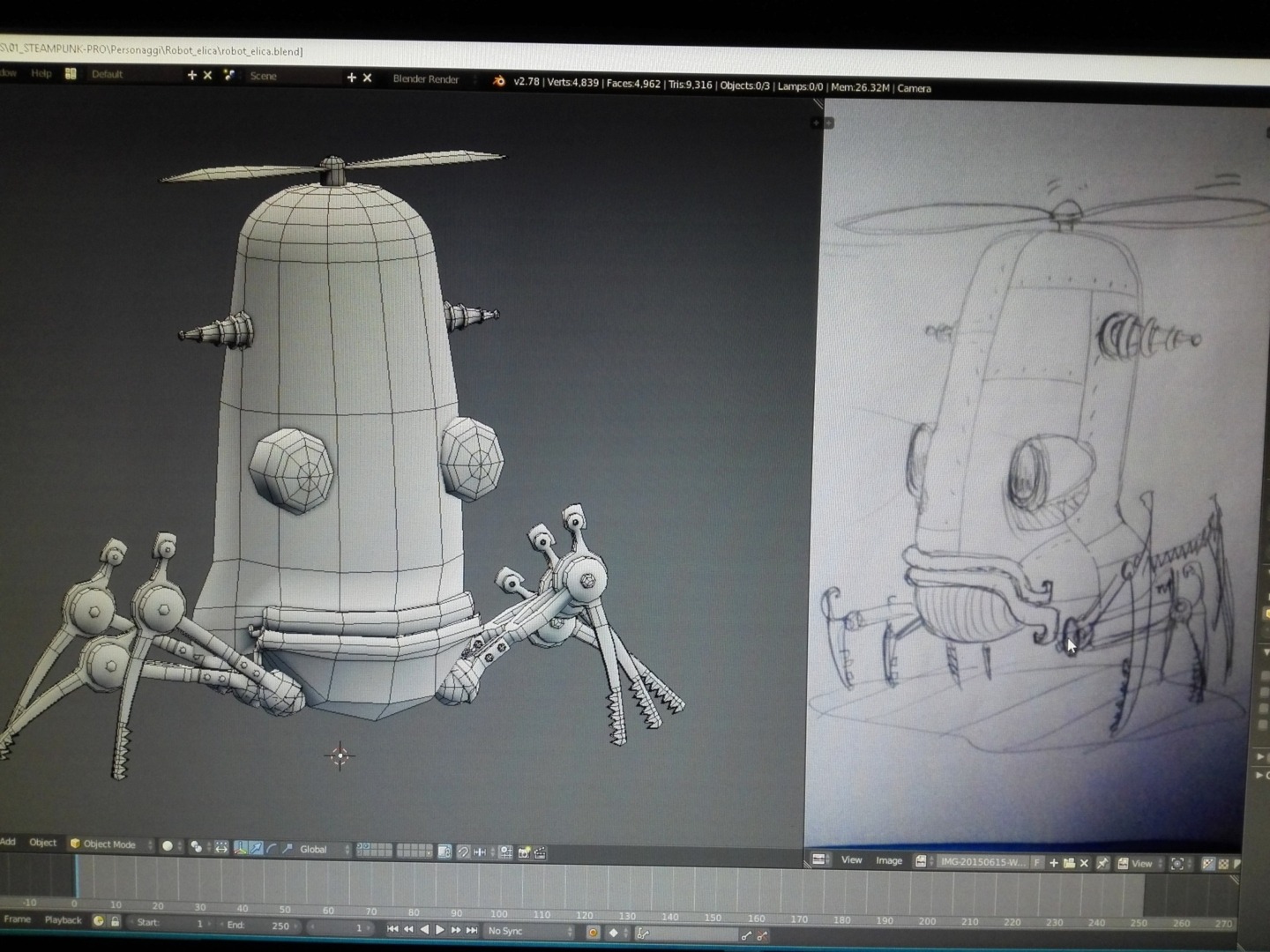This screenshot has width=1270, height=952.
Task: Jump to the first frame
Action: click(x=392, y=929)
